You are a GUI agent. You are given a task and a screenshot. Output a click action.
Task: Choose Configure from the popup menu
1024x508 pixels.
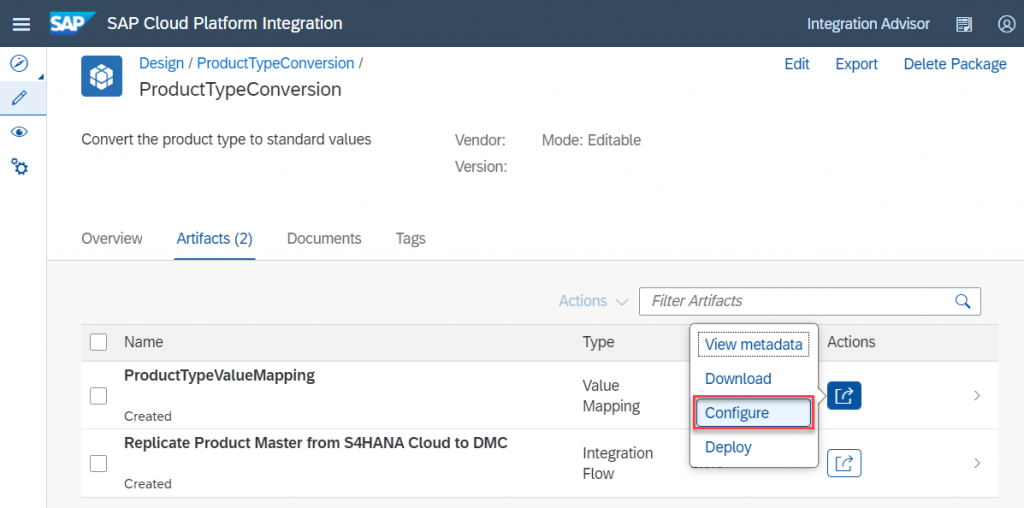point(754,413)
